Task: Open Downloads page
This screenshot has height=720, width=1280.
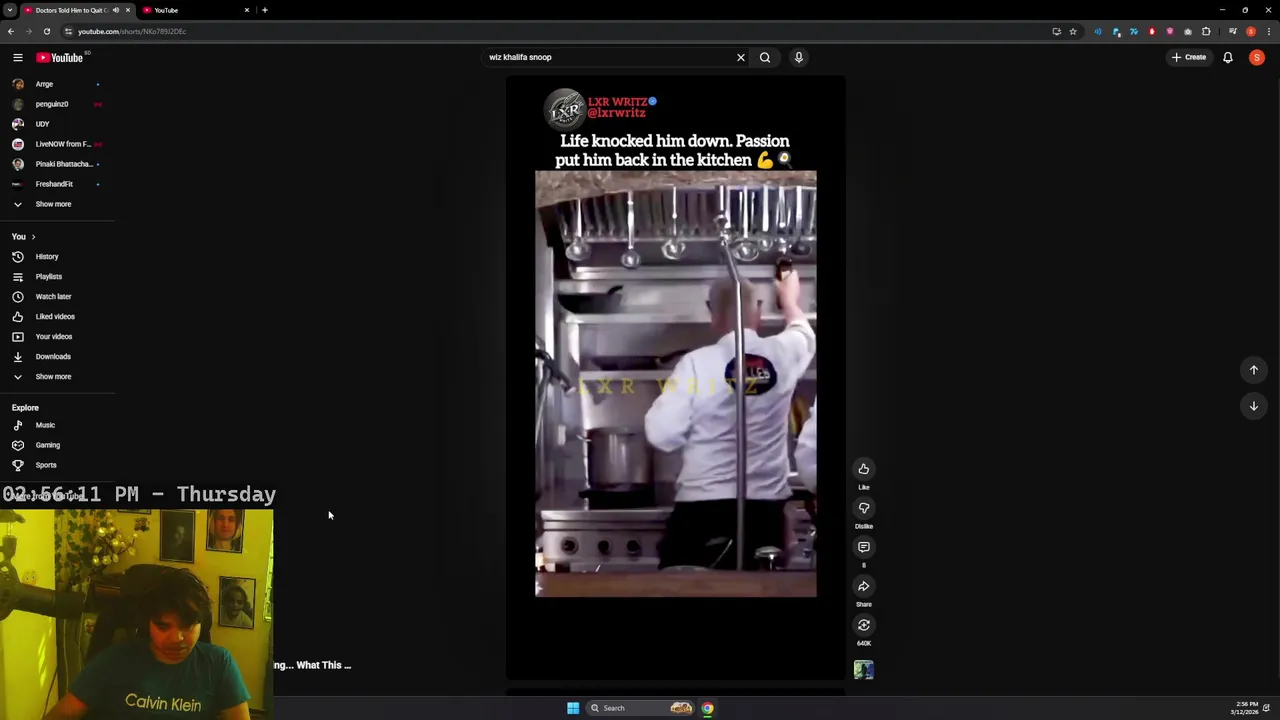Action: click(x=57, y=357)
